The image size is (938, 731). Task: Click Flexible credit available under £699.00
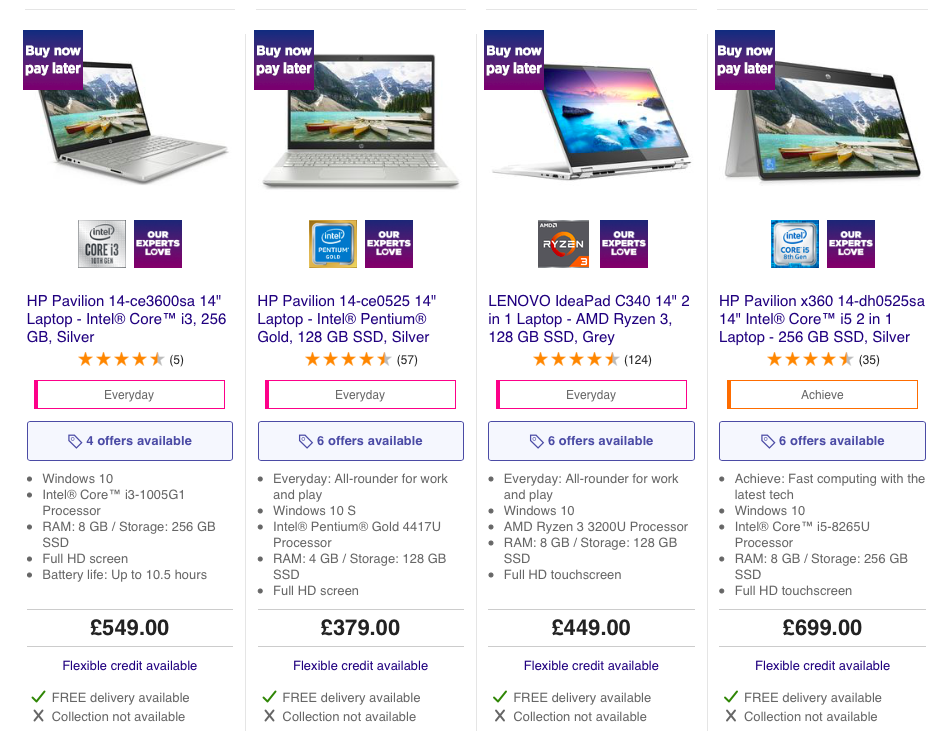[822, 666]
